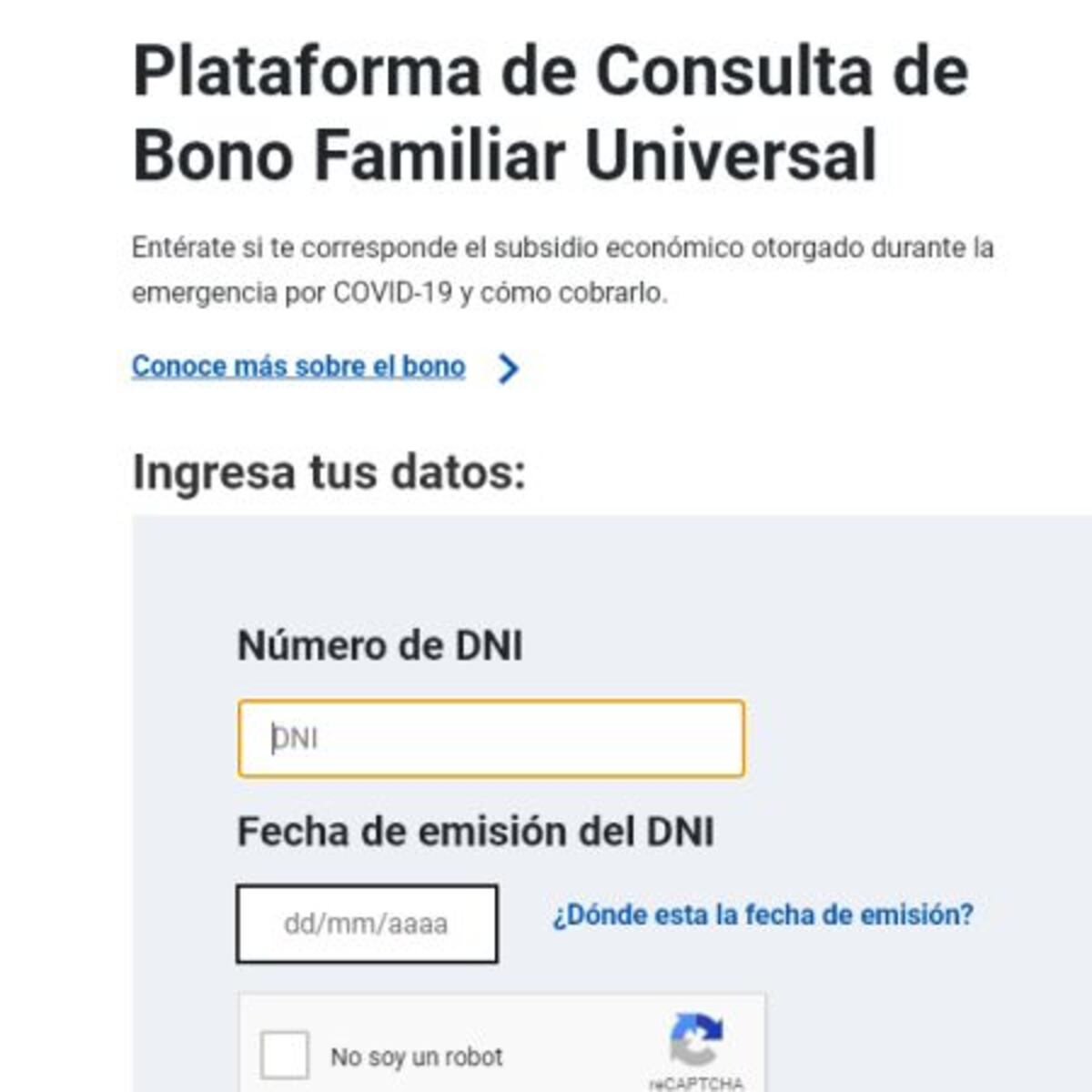Click ¿Dónde esta la fecha de emisión?
1092x1092 pixels.
(x=763, y=915)
